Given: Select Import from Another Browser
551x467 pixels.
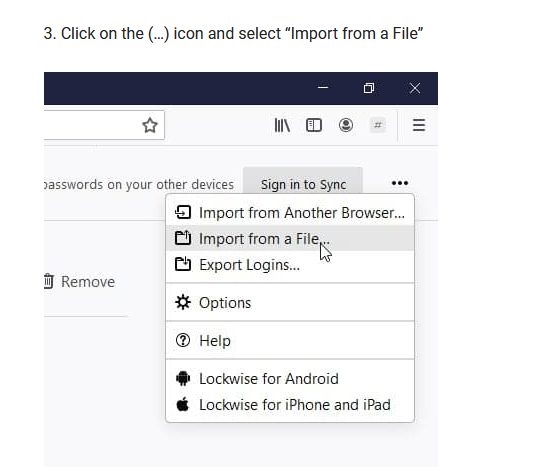Looking at the screenshot, I should click(290, 213).
